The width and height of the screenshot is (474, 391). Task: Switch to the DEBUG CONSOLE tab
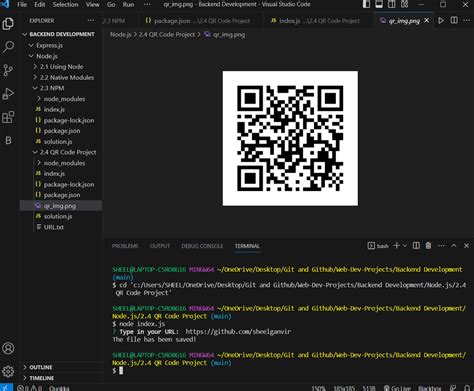(202, 246)
